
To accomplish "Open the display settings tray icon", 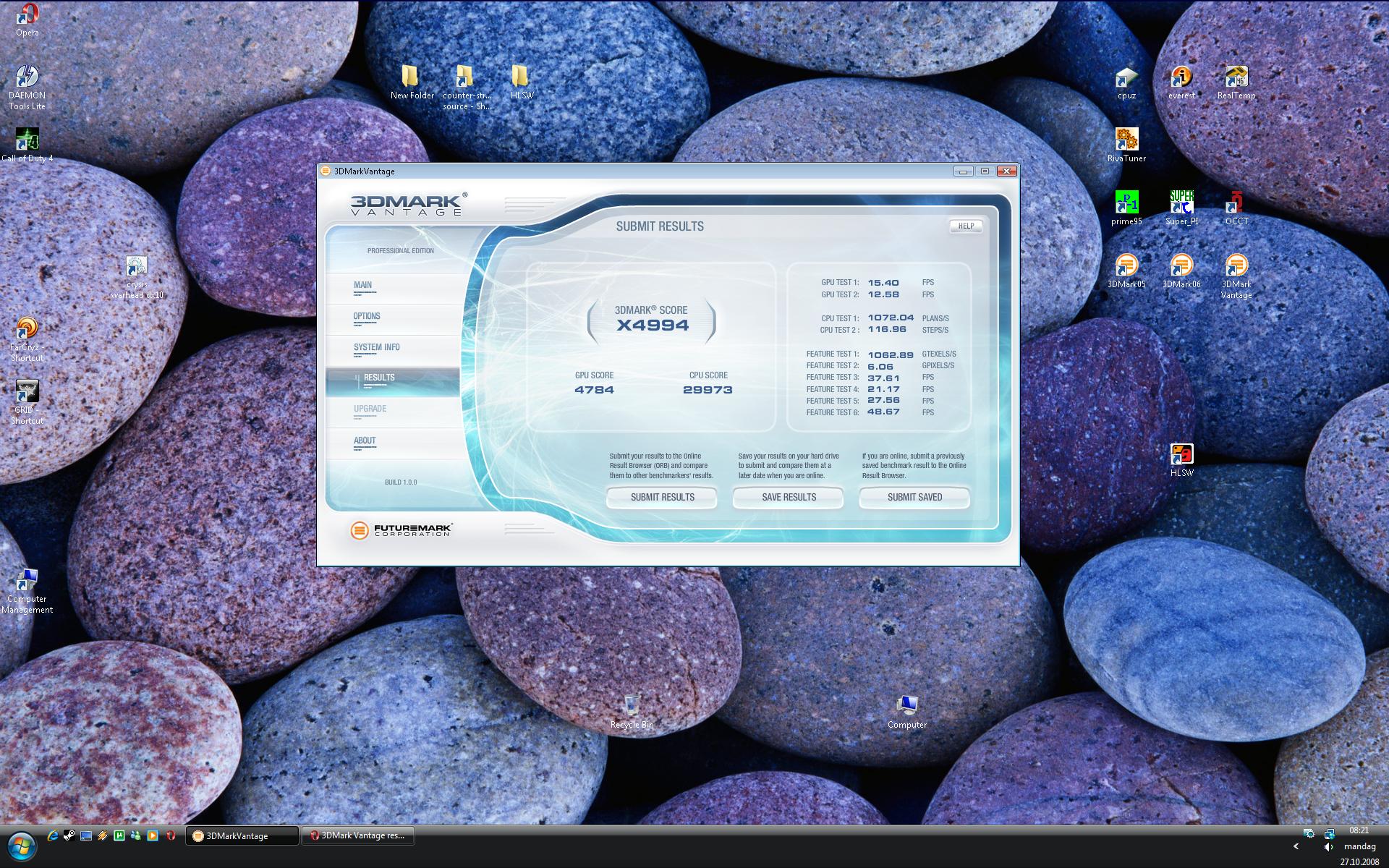I will [1308, 833].
